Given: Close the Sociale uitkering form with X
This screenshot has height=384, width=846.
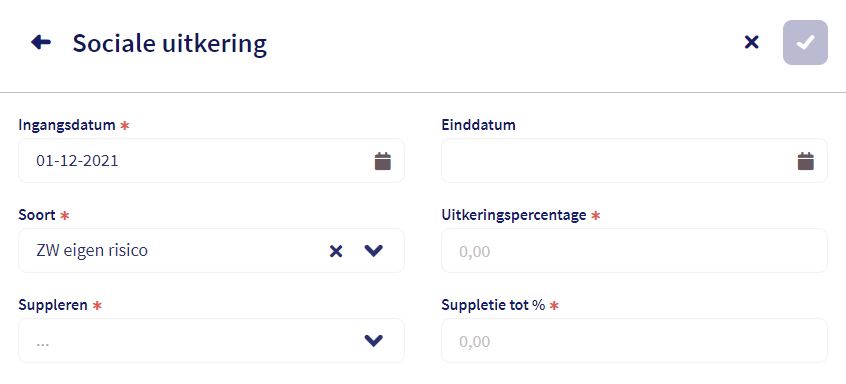Looking at the screenshot, I should 751,42.
